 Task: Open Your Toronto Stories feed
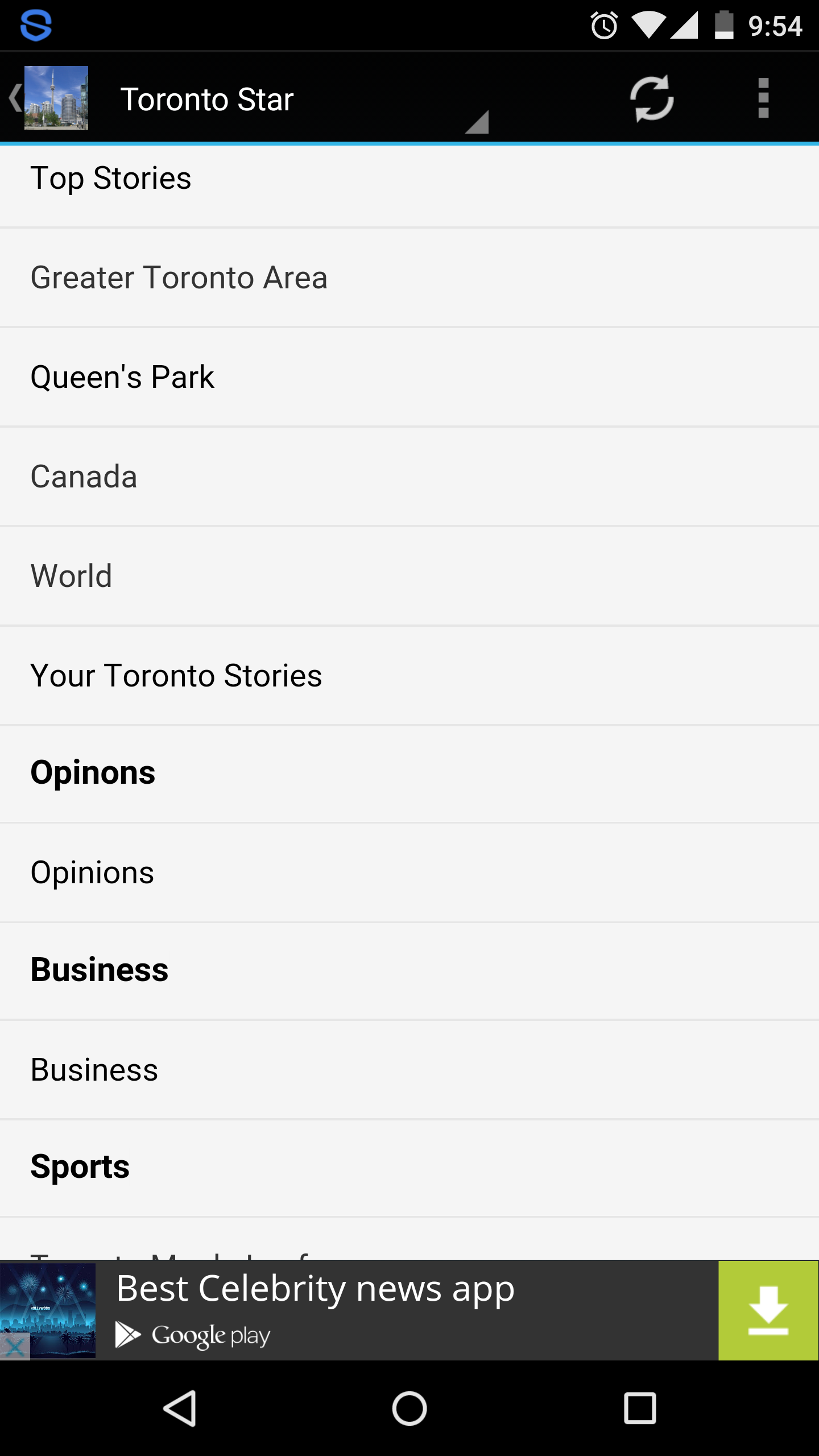176,676
